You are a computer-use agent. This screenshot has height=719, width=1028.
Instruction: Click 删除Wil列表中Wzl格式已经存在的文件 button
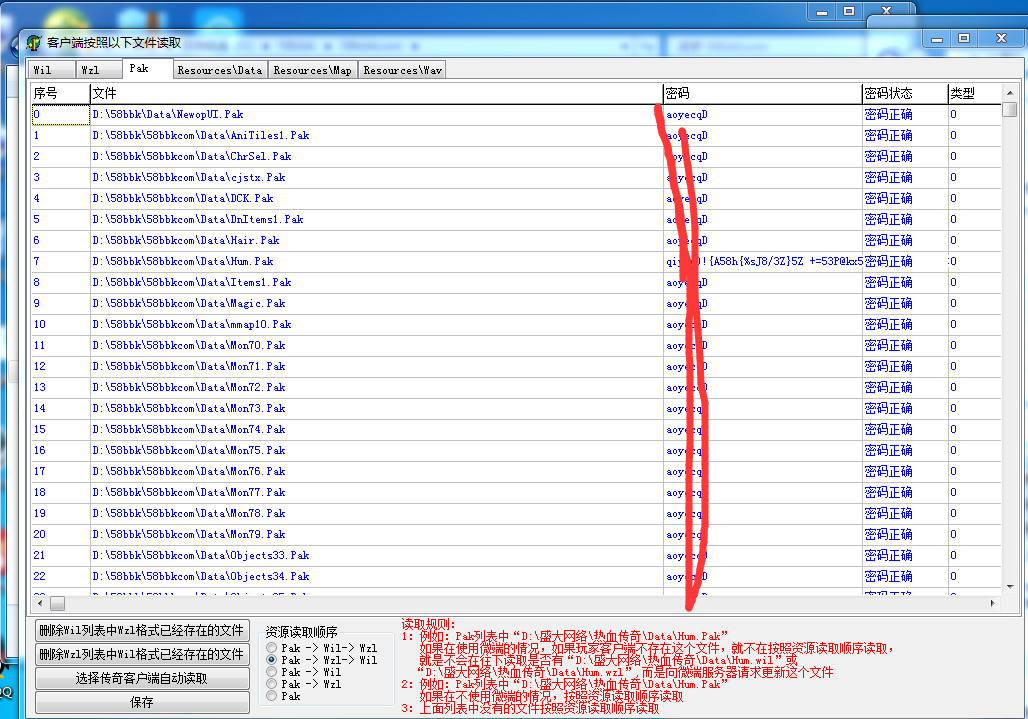[142, 630]
